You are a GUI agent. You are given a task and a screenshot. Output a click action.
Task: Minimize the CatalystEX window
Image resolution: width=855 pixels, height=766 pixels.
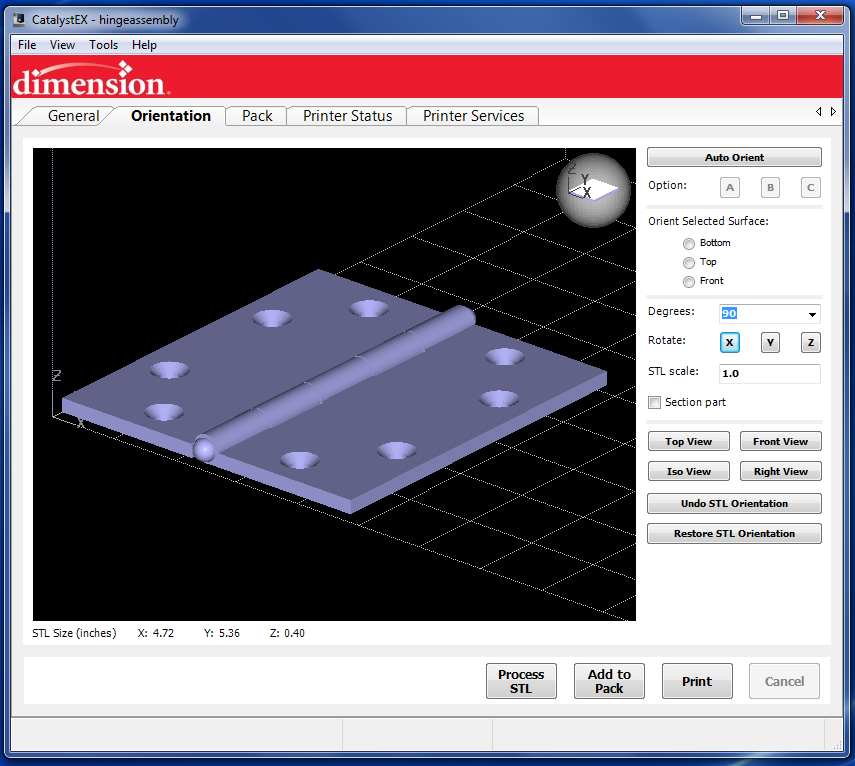[755, 16]
